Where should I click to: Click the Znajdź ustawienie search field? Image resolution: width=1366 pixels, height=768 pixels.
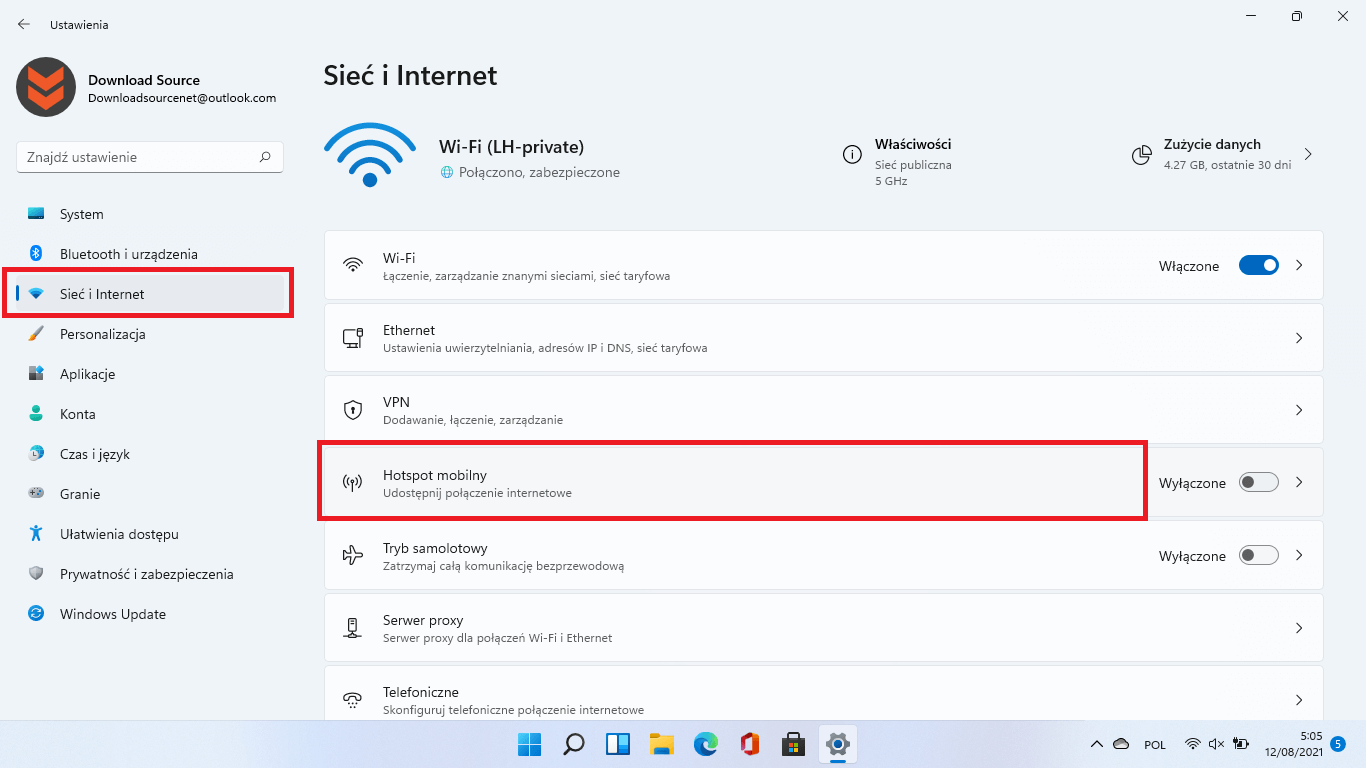coord(150,157)
